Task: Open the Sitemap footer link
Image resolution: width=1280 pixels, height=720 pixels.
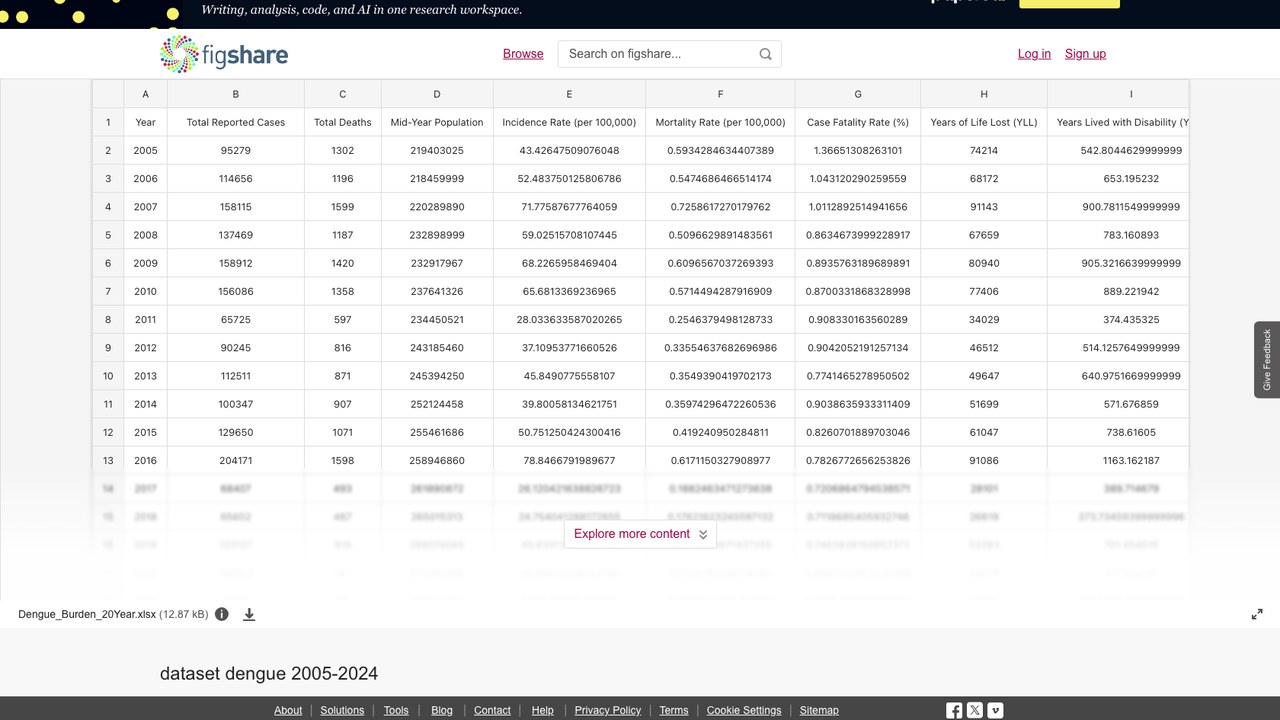Action: [819, 710]
